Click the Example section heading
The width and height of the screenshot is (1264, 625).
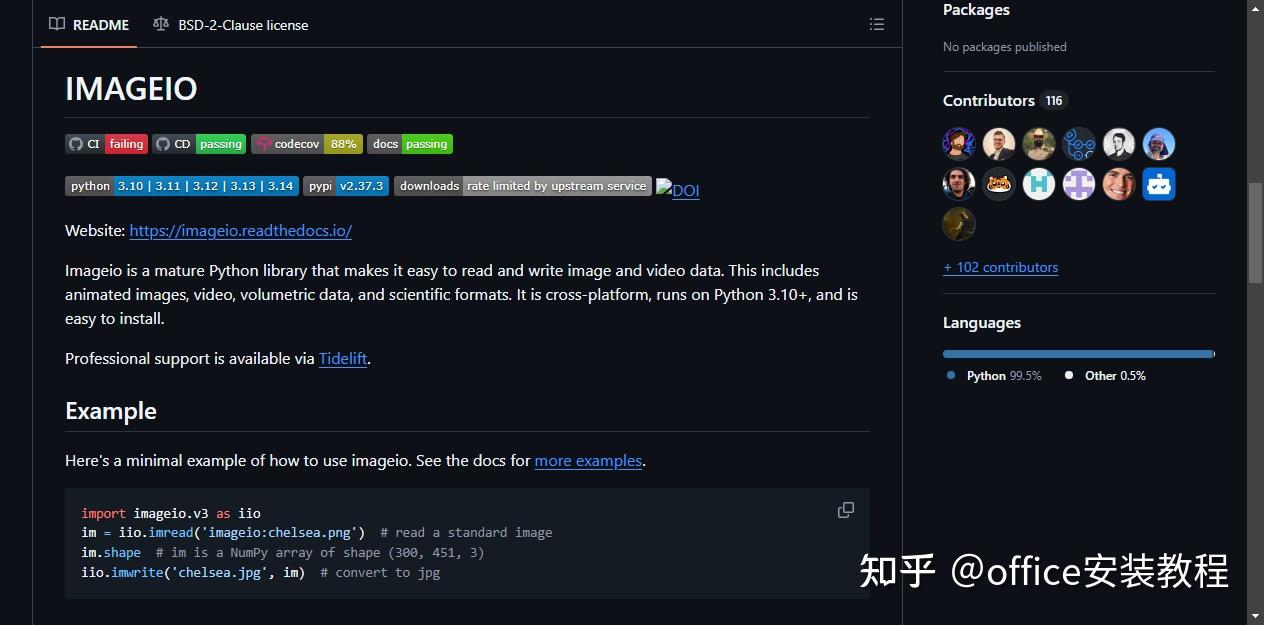(111, 411)
